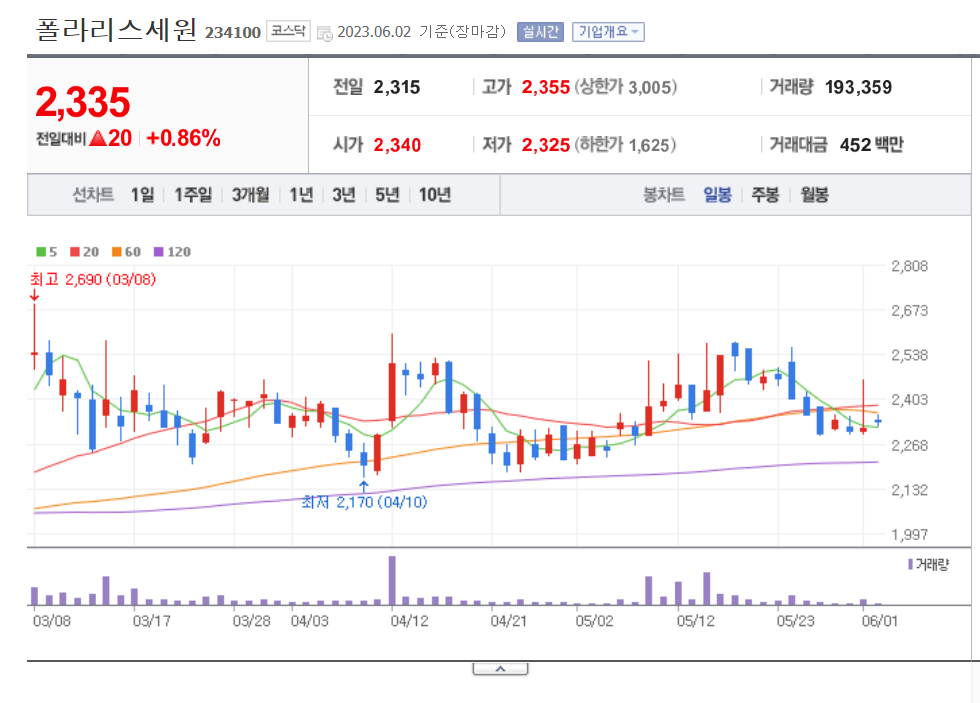This screenshot has height=703, width=980.
Task: Select the 1일 line chart tab
Action: point(142,195)
